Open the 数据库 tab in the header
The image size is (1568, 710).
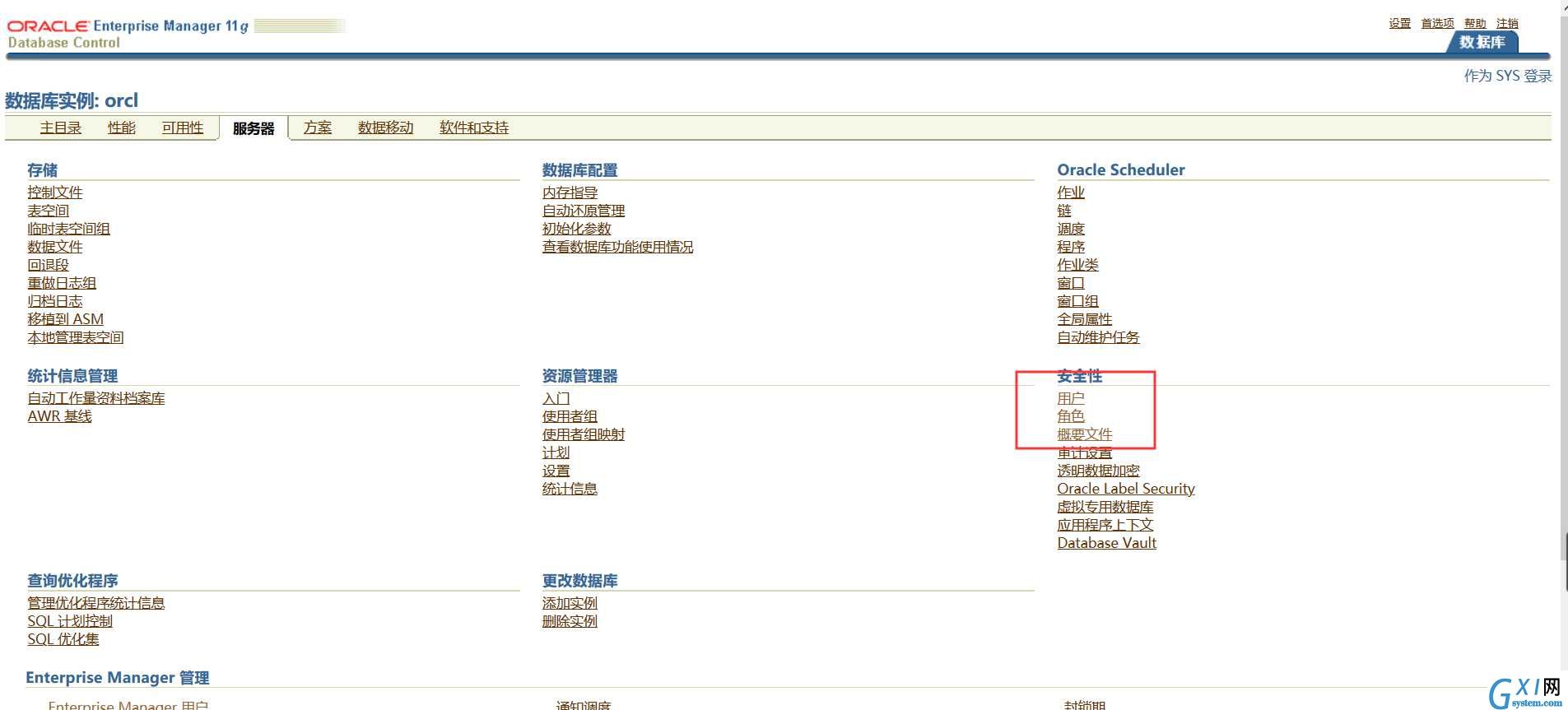[x=1482, y=42]
